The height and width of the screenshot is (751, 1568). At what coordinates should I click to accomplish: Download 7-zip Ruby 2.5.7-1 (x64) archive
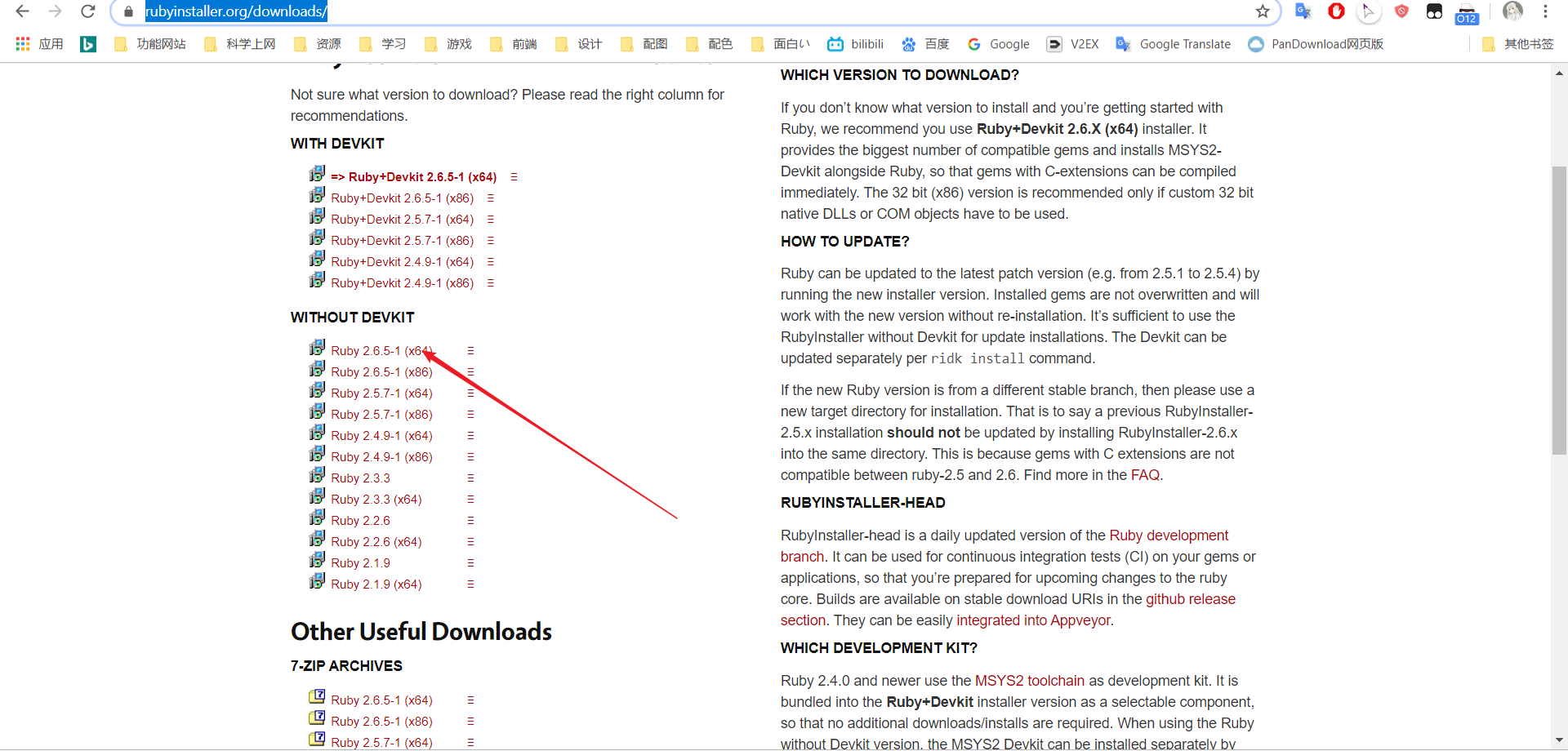(x=381, y=743)
